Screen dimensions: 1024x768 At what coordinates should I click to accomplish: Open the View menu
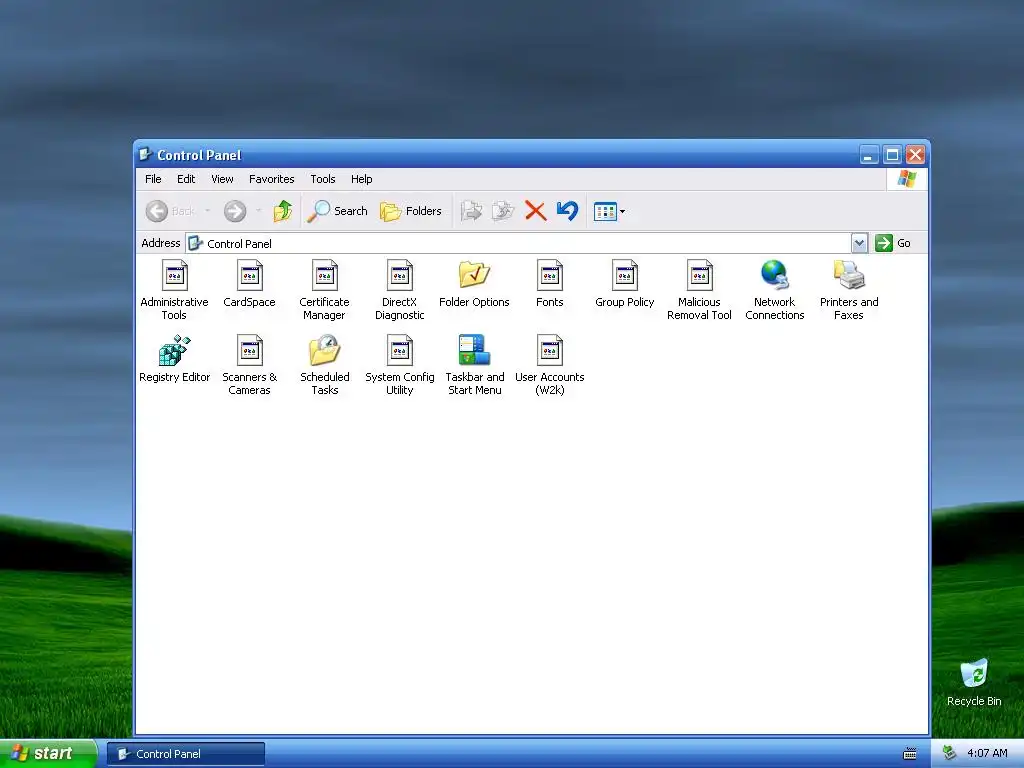point(222,179)
